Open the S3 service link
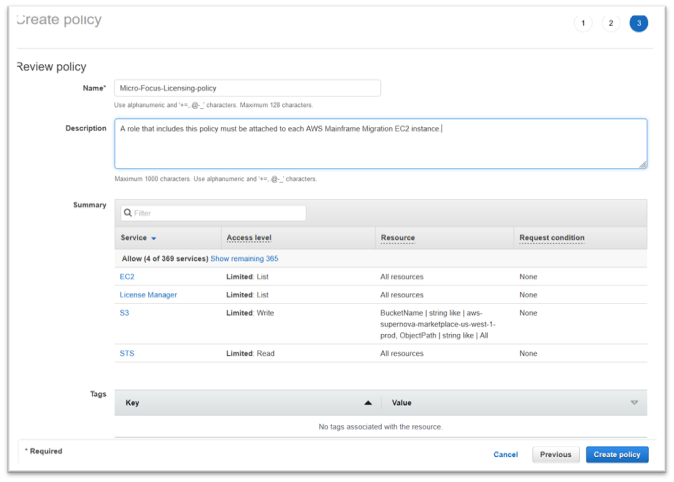The image size is (674, 482). point(124,313)
